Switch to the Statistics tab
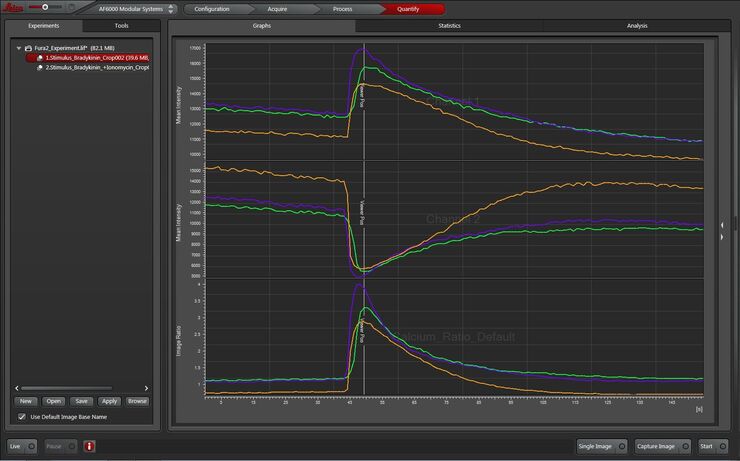The width and height of the screenshot is (740, 461). pyautogui.click(x=449, y=26)
